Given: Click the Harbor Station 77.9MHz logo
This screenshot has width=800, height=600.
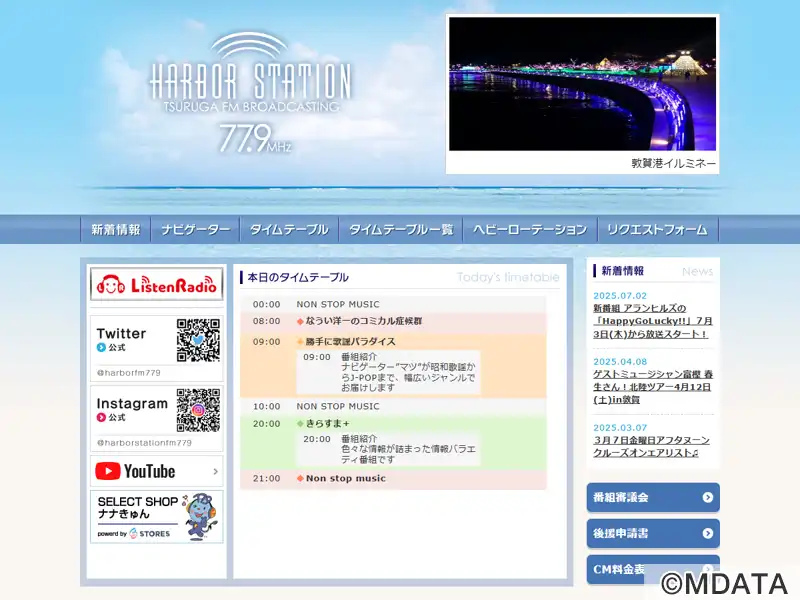Looking at the screenshot, I should pos(251,93).
